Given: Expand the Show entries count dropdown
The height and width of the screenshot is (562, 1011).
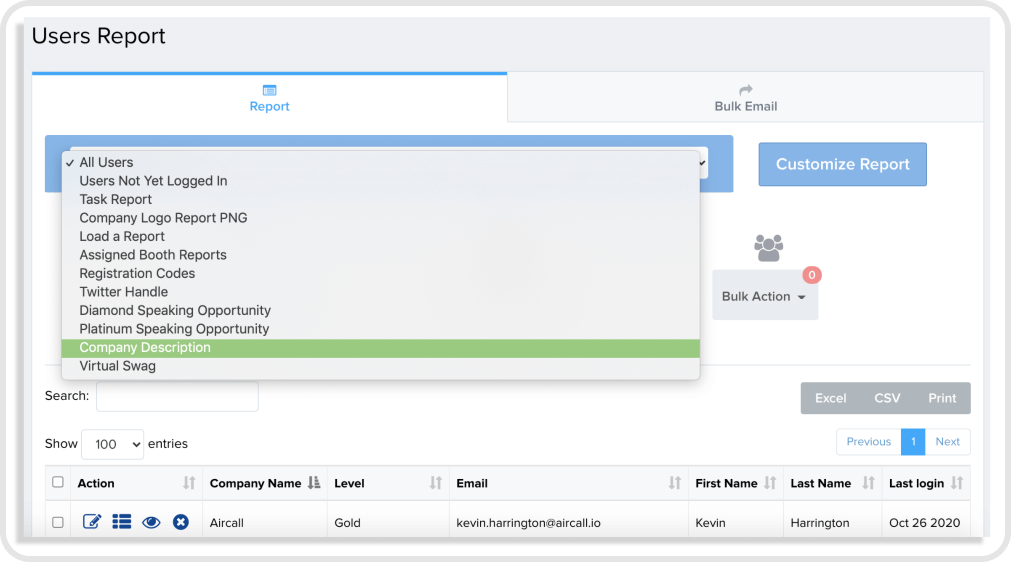Looking at the screenshot, I should [112, 444].
